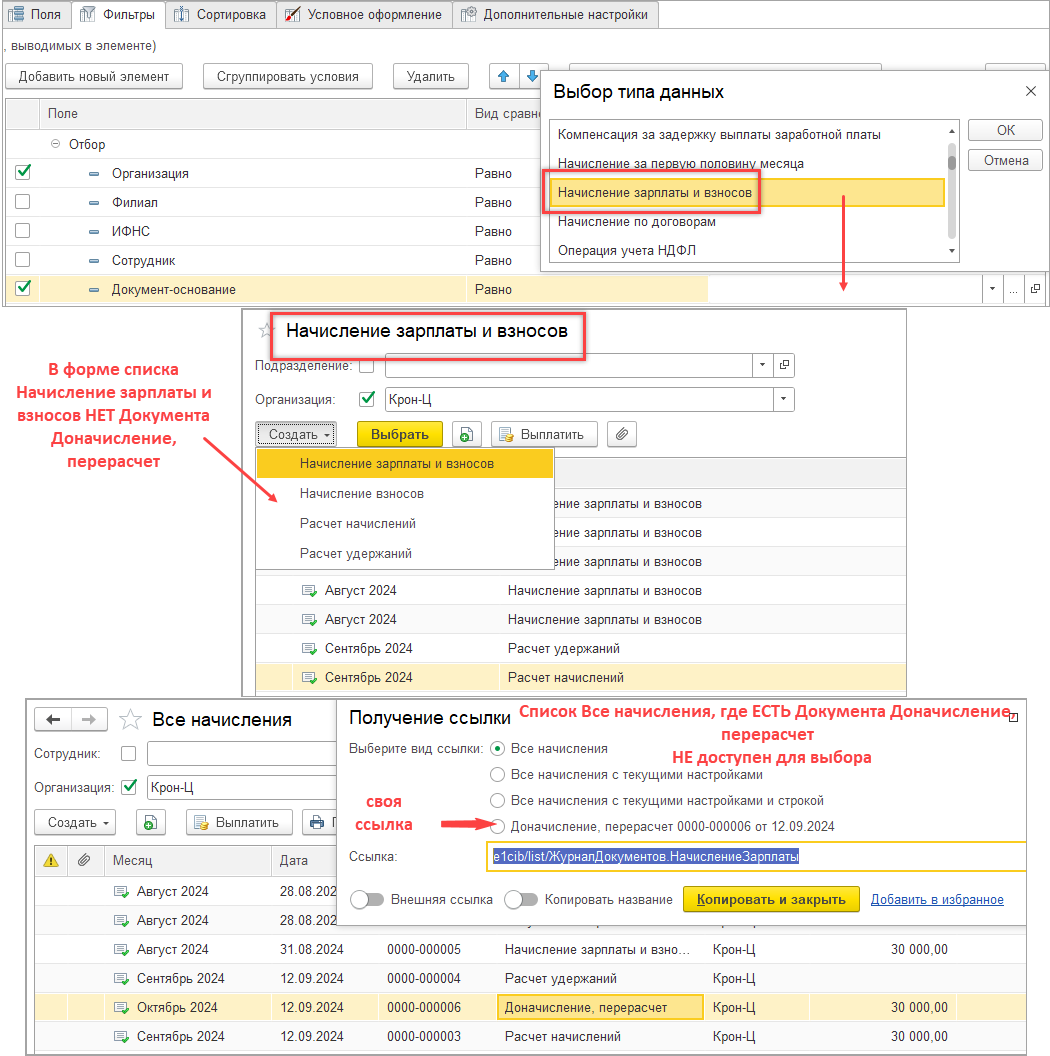Screen dimensions: 1050x1056
Task: Click copy-document icon next to Выбрать
Action: coord(467,434)
